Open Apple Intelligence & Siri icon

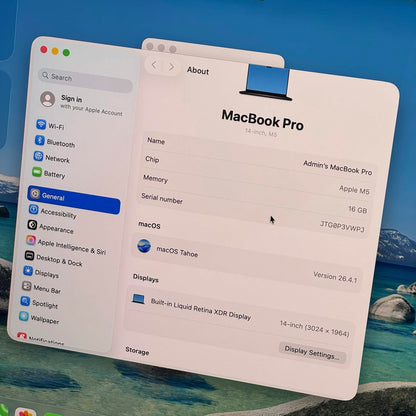coord(31,240)
